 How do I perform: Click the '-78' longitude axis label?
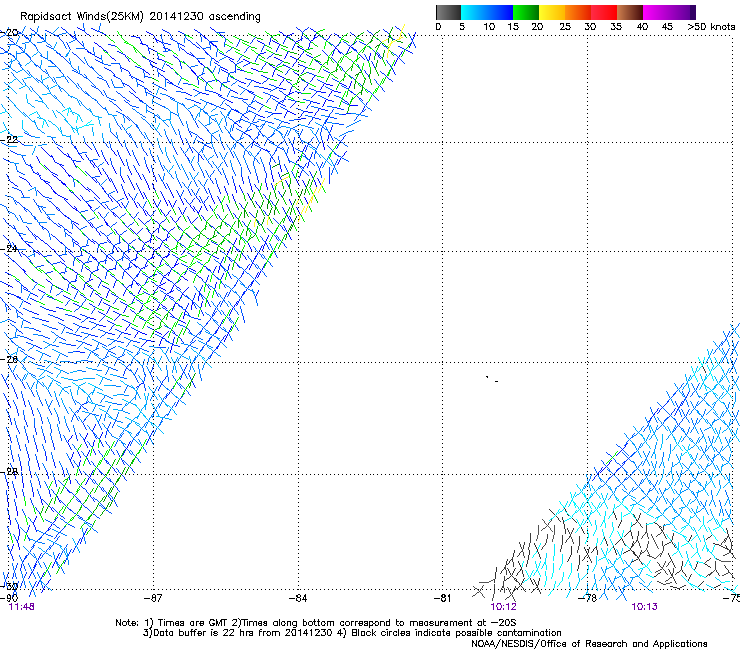point(588,598)
